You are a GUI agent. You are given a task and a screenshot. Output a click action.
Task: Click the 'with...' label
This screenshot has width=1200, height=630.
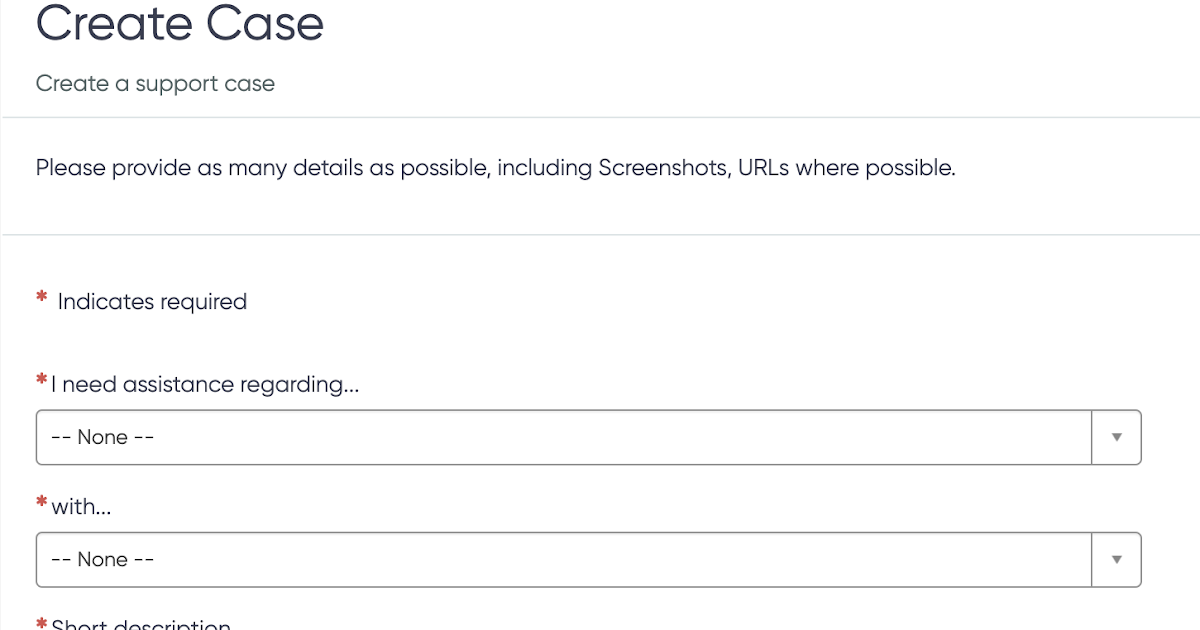click(x=83, y=506)
